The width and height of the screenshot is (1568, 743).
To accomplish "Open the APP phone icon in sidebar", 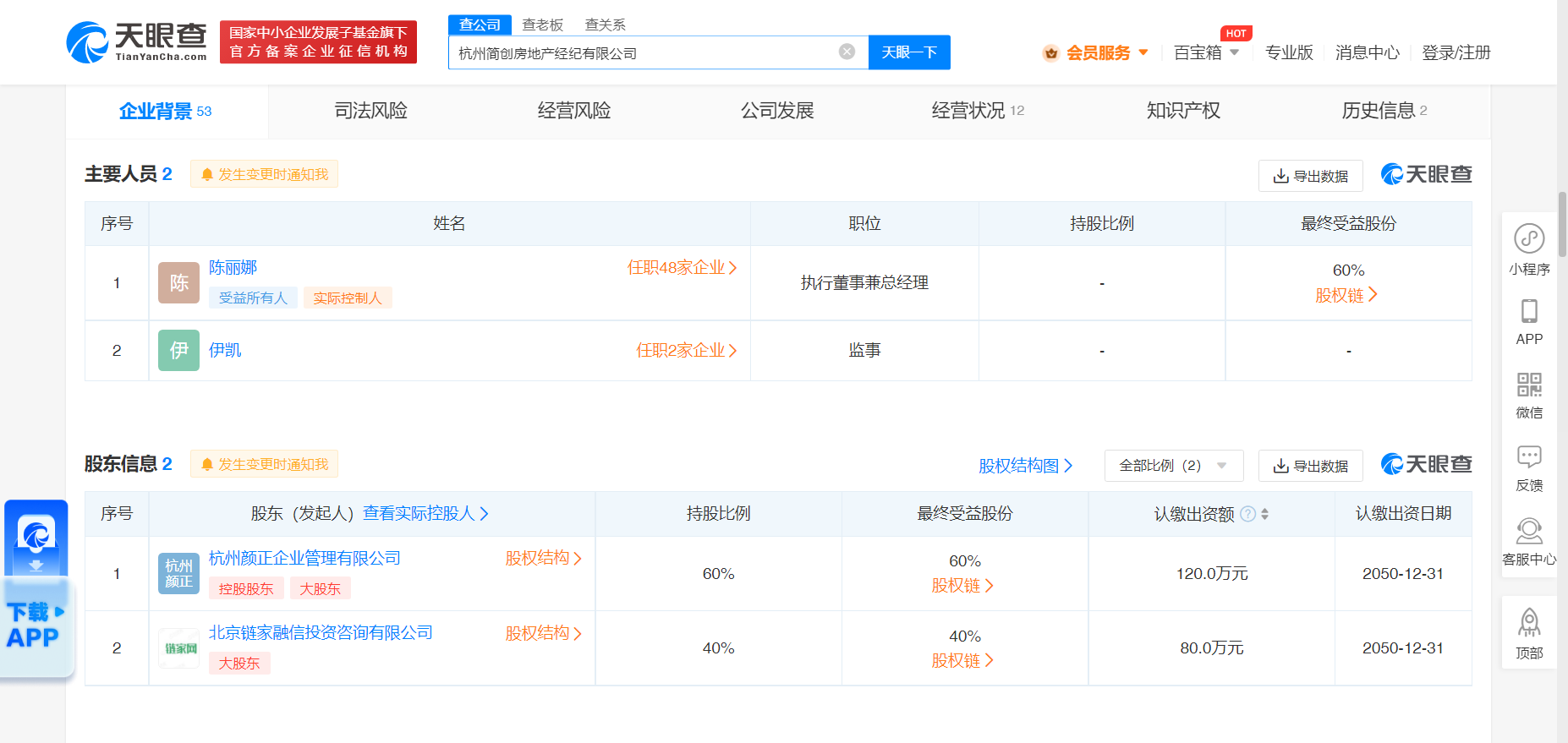I will pyautogui.click(x=1529, y=311).
